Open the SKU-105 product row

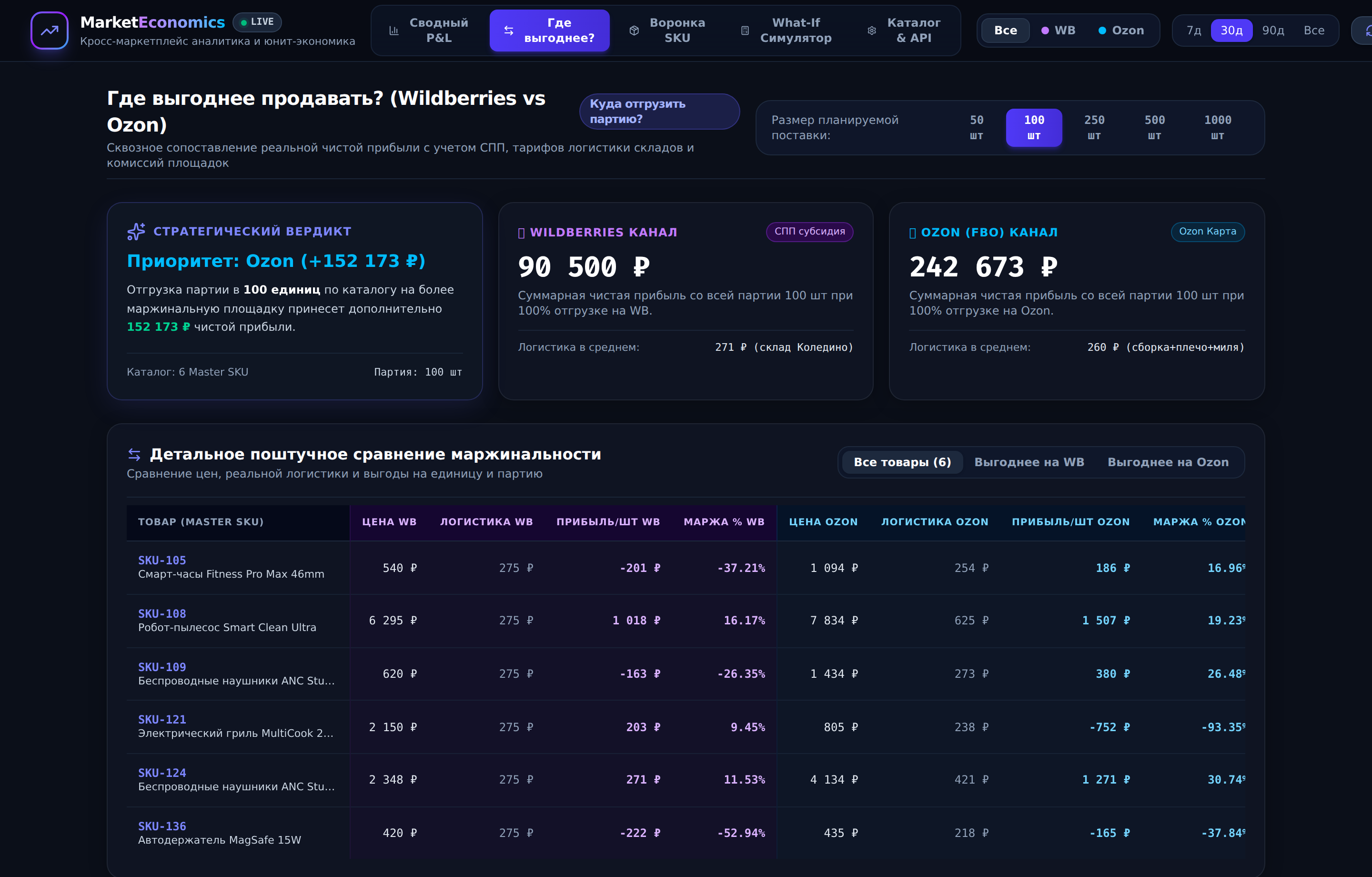[686, 568]
